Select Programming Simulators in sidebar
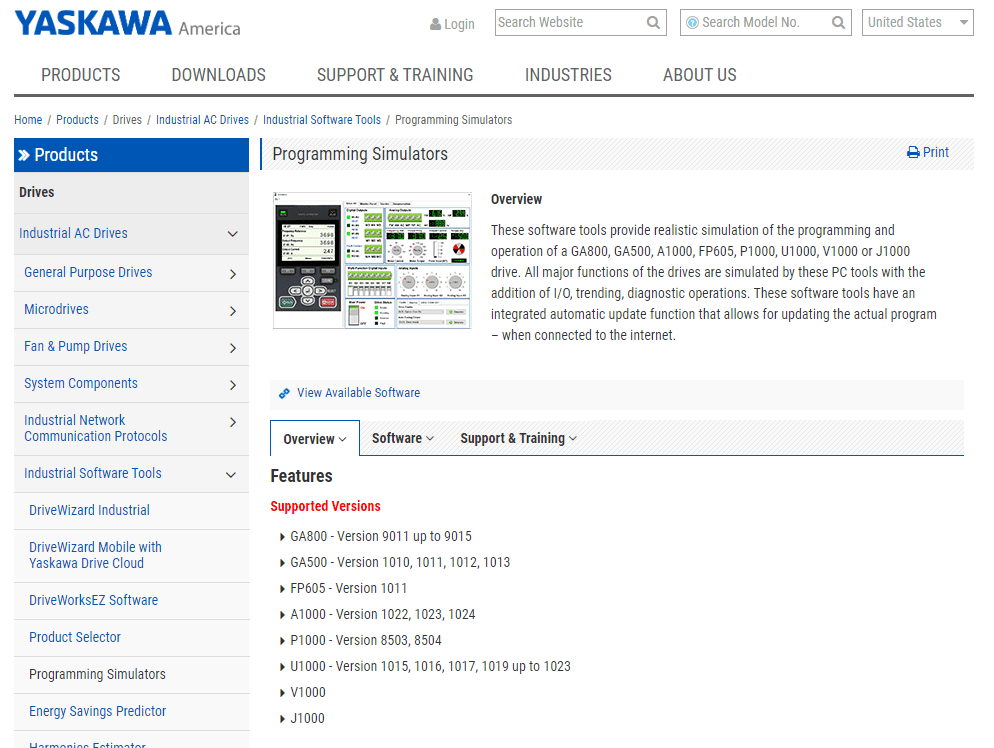The image size is (994, 748). click(x=97, y=674)
